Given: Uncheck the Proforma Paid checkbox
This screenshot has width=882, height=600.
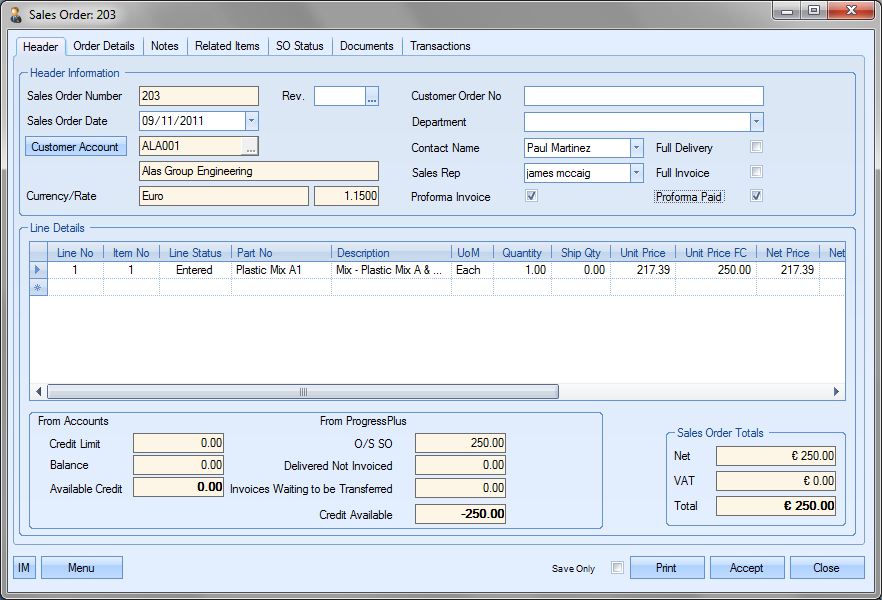Looking at the screenshot, I should point(757,196).
